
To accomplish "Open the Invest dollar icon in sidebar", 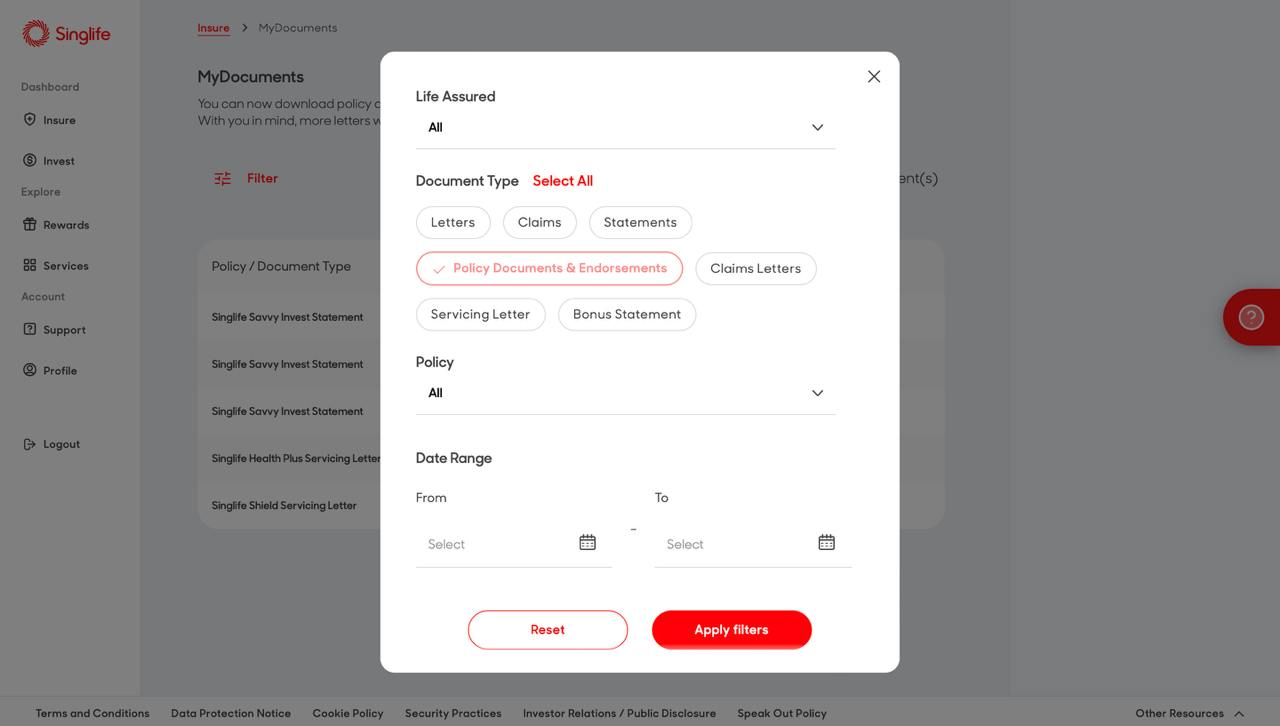I will [30, 160].
